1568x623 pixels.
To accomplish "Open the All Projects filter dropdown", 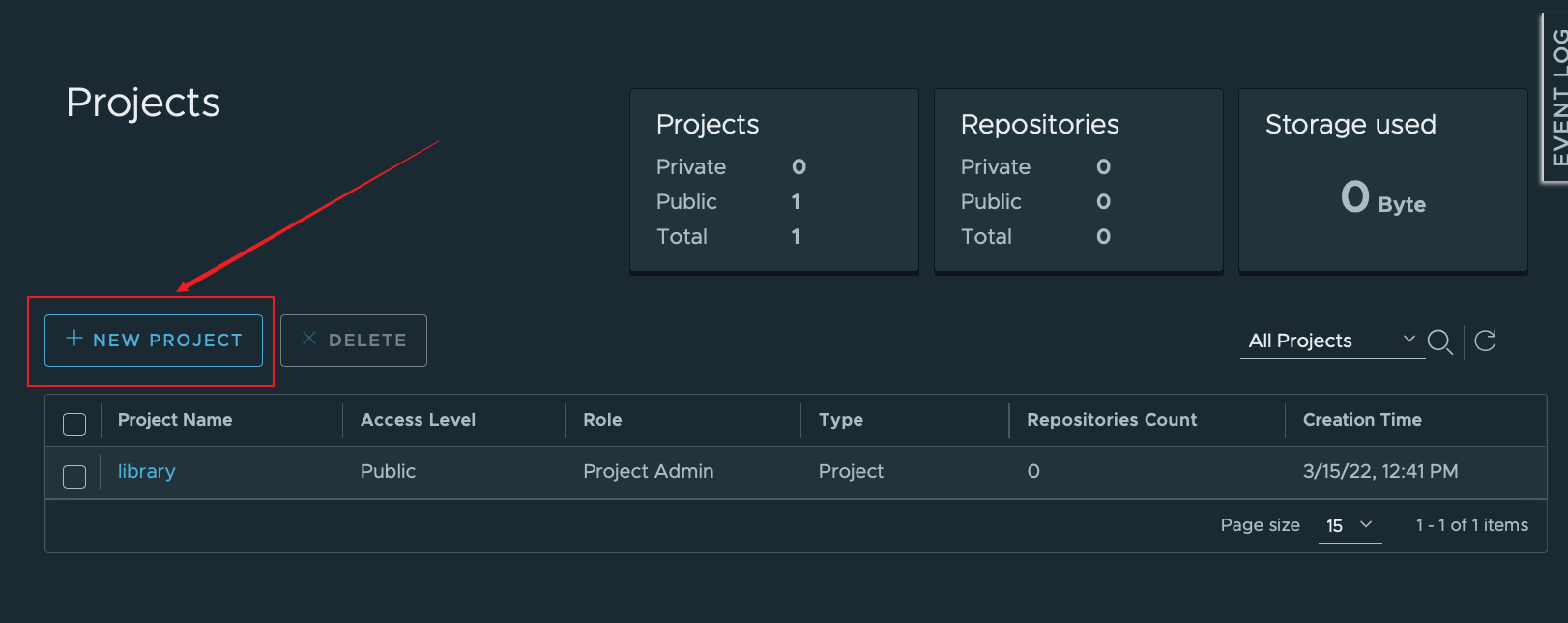I will pos(1331,341).
